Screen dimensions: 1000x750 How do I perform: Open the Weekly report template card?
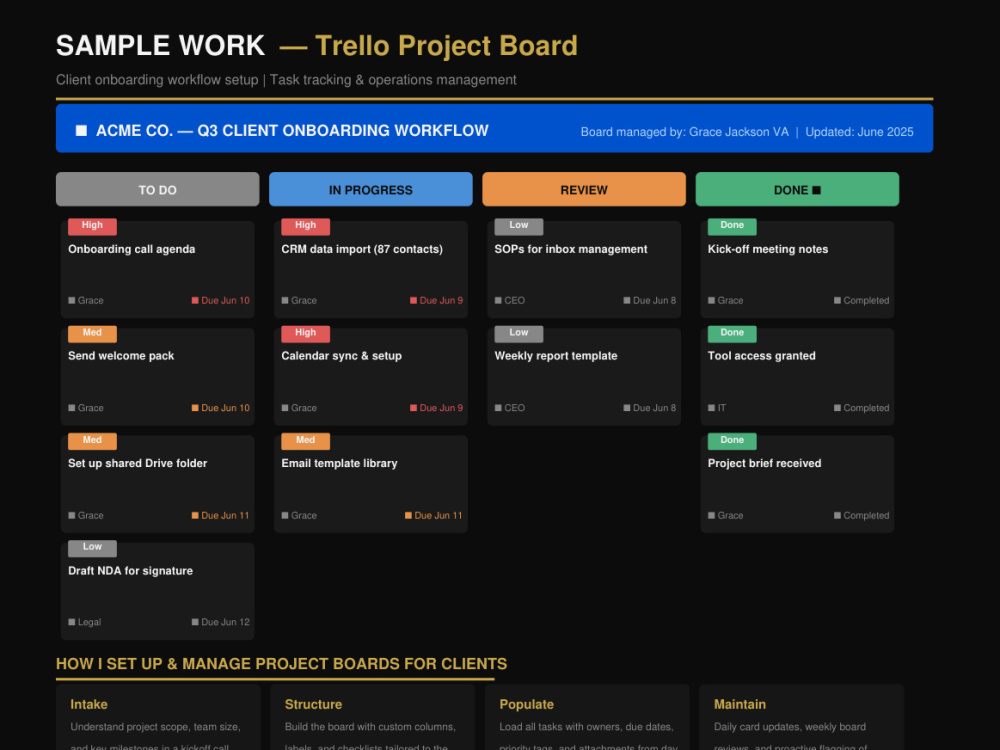[584, 376]
